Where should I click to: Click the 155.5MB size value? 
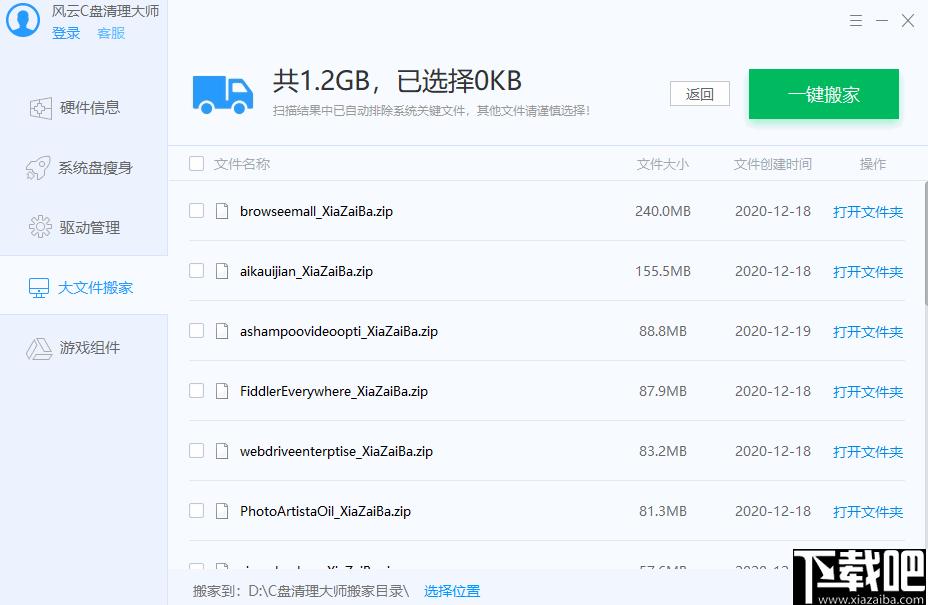tap(663, 271)
